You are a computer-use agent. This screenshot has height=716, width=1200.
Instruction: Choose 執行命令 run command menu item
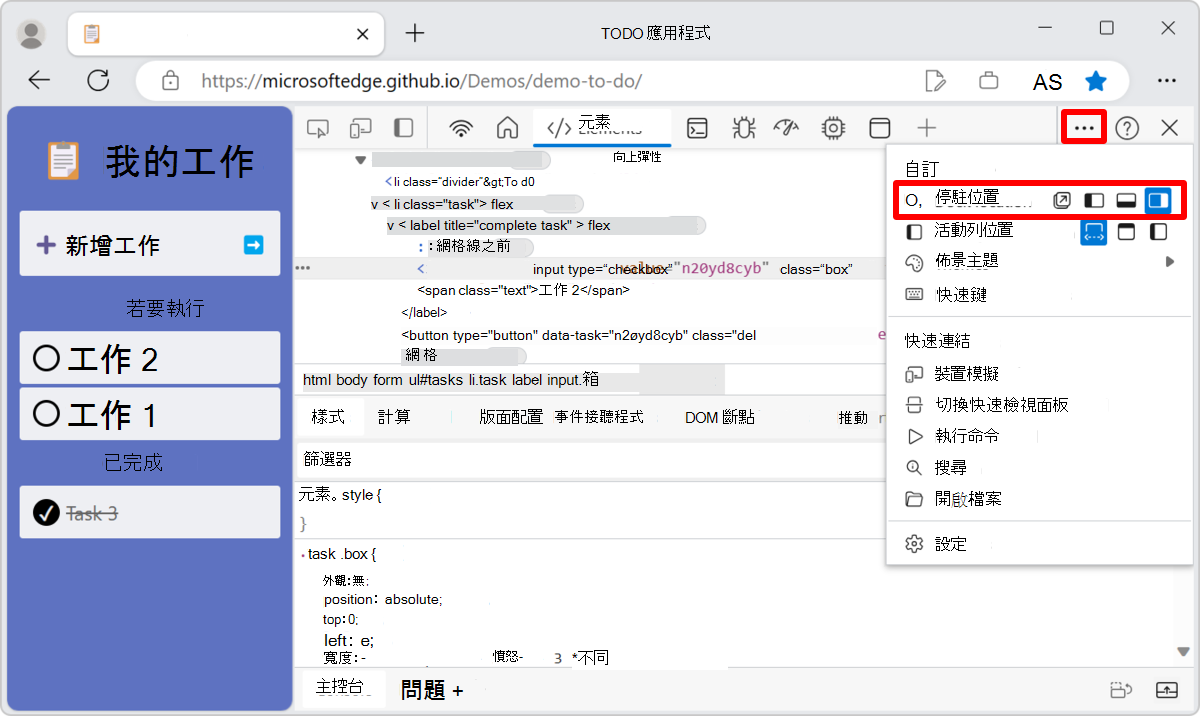point(1040,436)
